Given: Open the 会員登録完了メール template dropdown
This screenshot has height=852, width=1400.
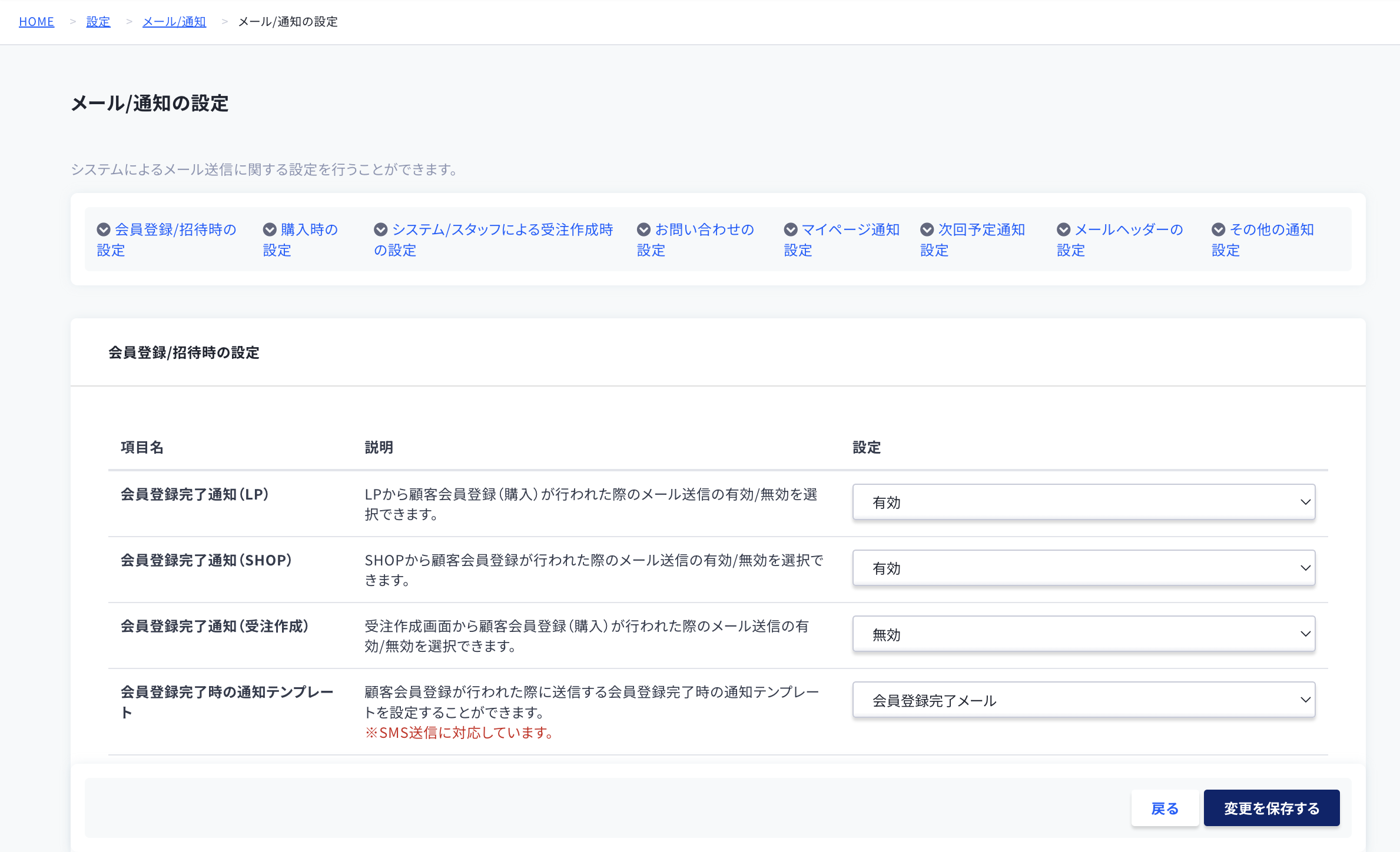Looking at the screenshot, I should click(1084, 700).
